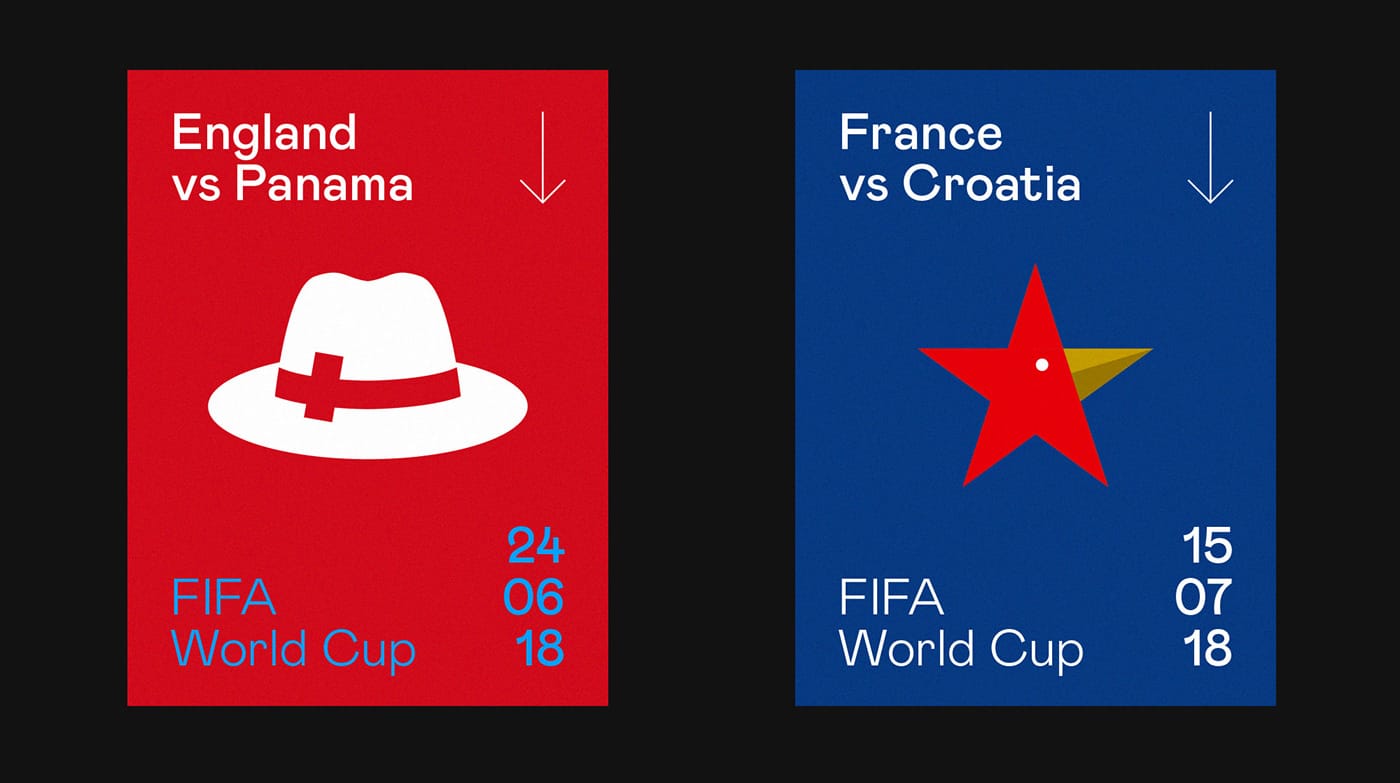The image size is (1400, 783).
Task: Click the white eye dot on star
Action: click(1041, 365)
